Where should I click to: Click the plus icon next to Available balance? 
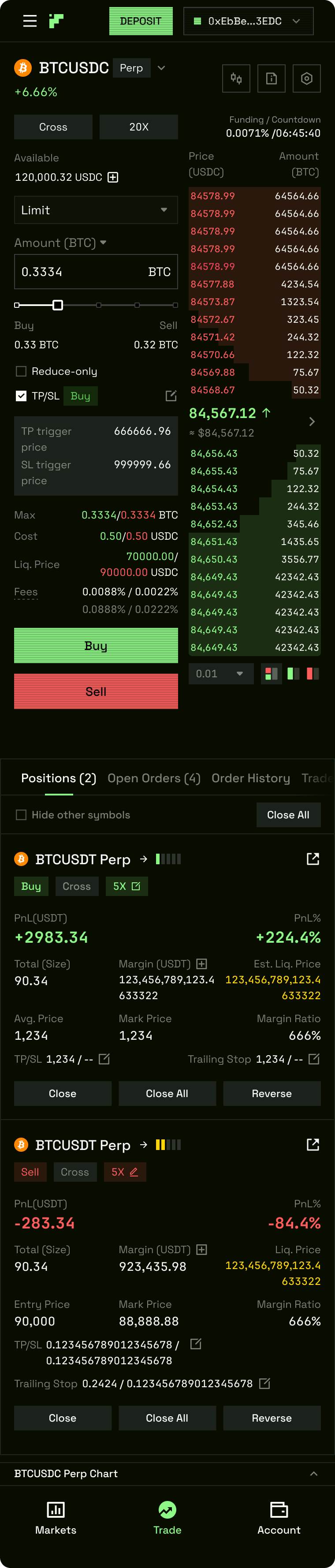click(x=112, y=178)
